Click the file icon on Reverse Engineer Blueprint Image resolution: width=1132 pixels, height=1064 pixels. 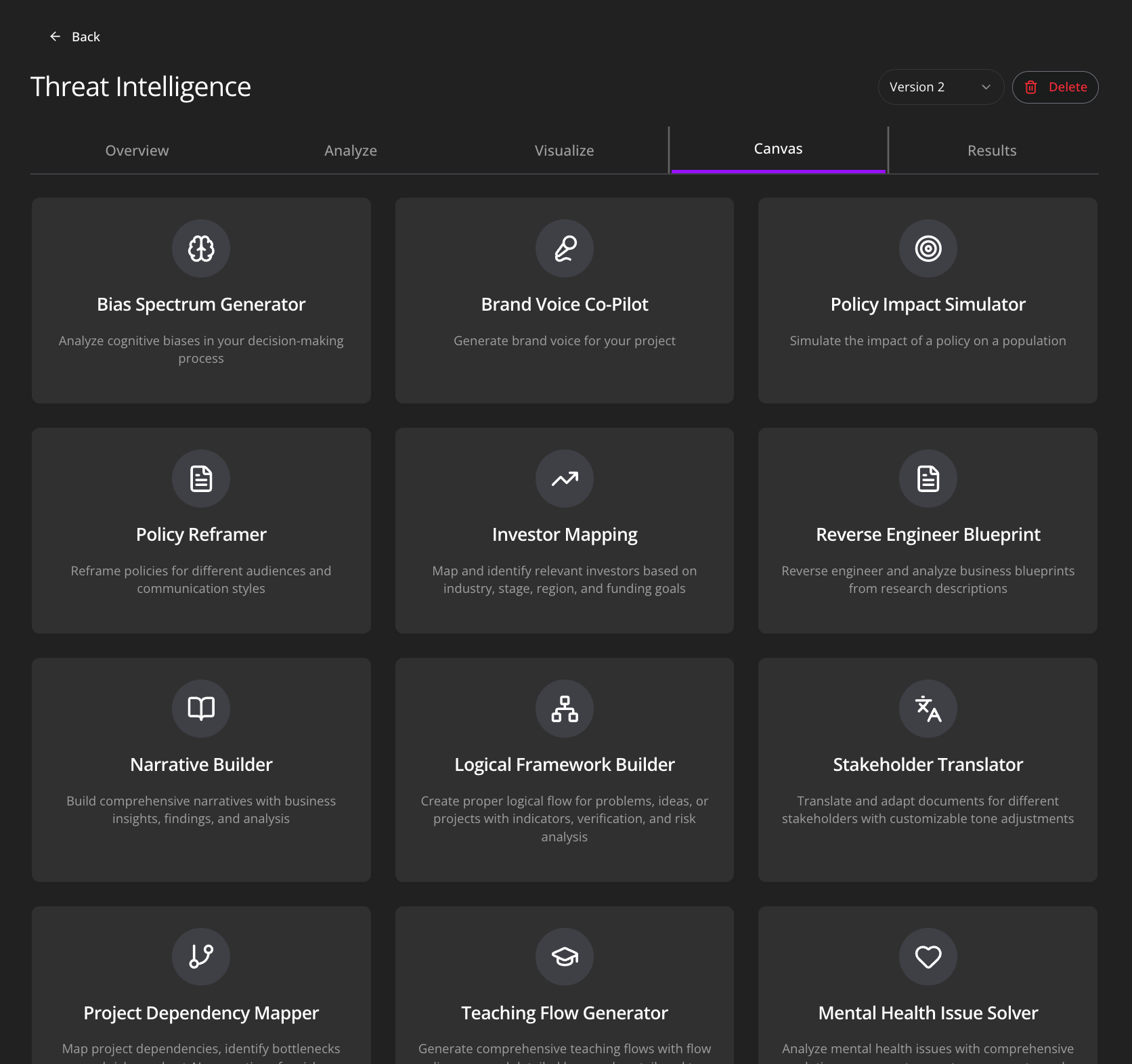928,479
